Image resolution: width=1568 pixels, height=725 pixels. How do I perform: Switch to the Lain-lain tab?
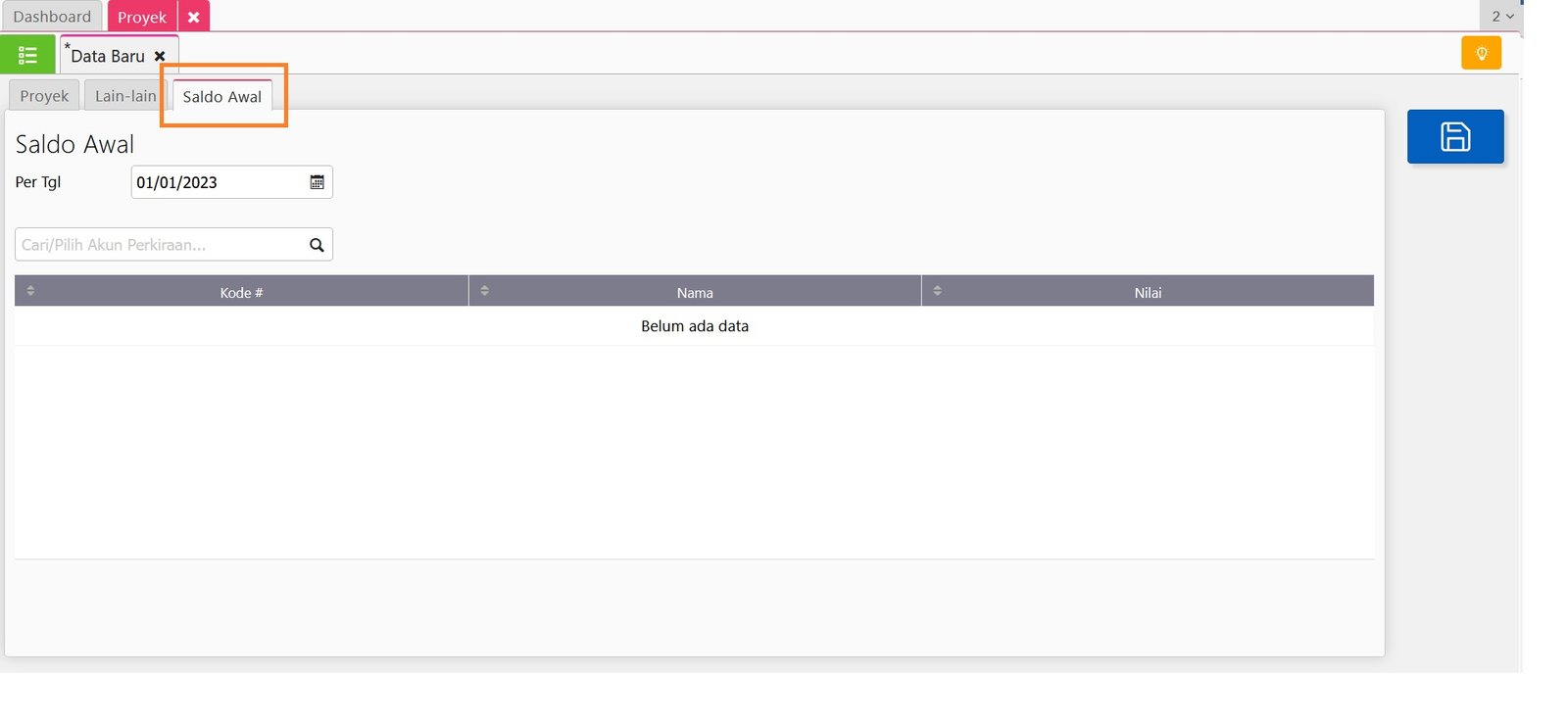[124, 96]
